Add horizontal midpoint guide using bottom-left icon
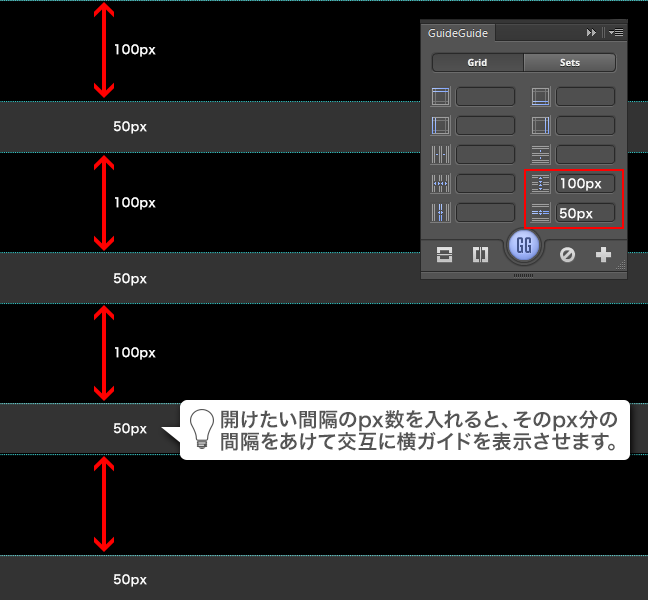 pos(445,255)
